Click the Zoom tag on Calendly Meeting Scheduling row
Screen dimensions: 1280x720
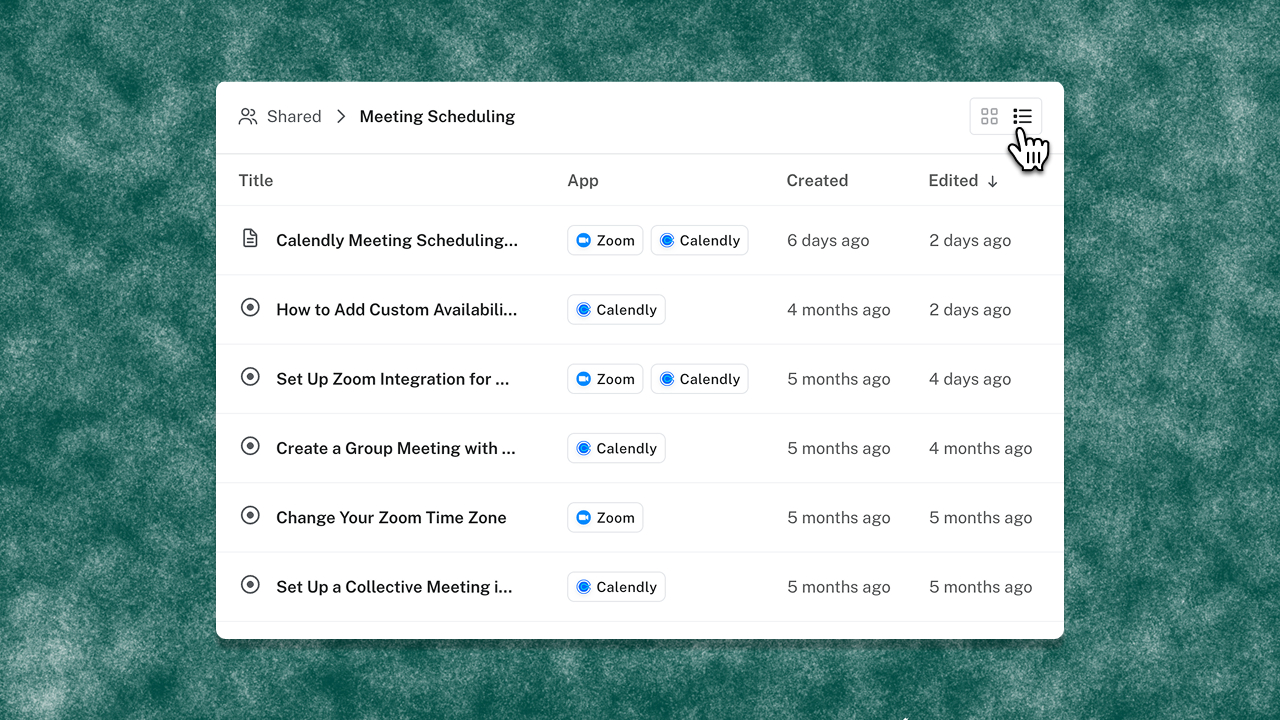[x=605, y=241]
